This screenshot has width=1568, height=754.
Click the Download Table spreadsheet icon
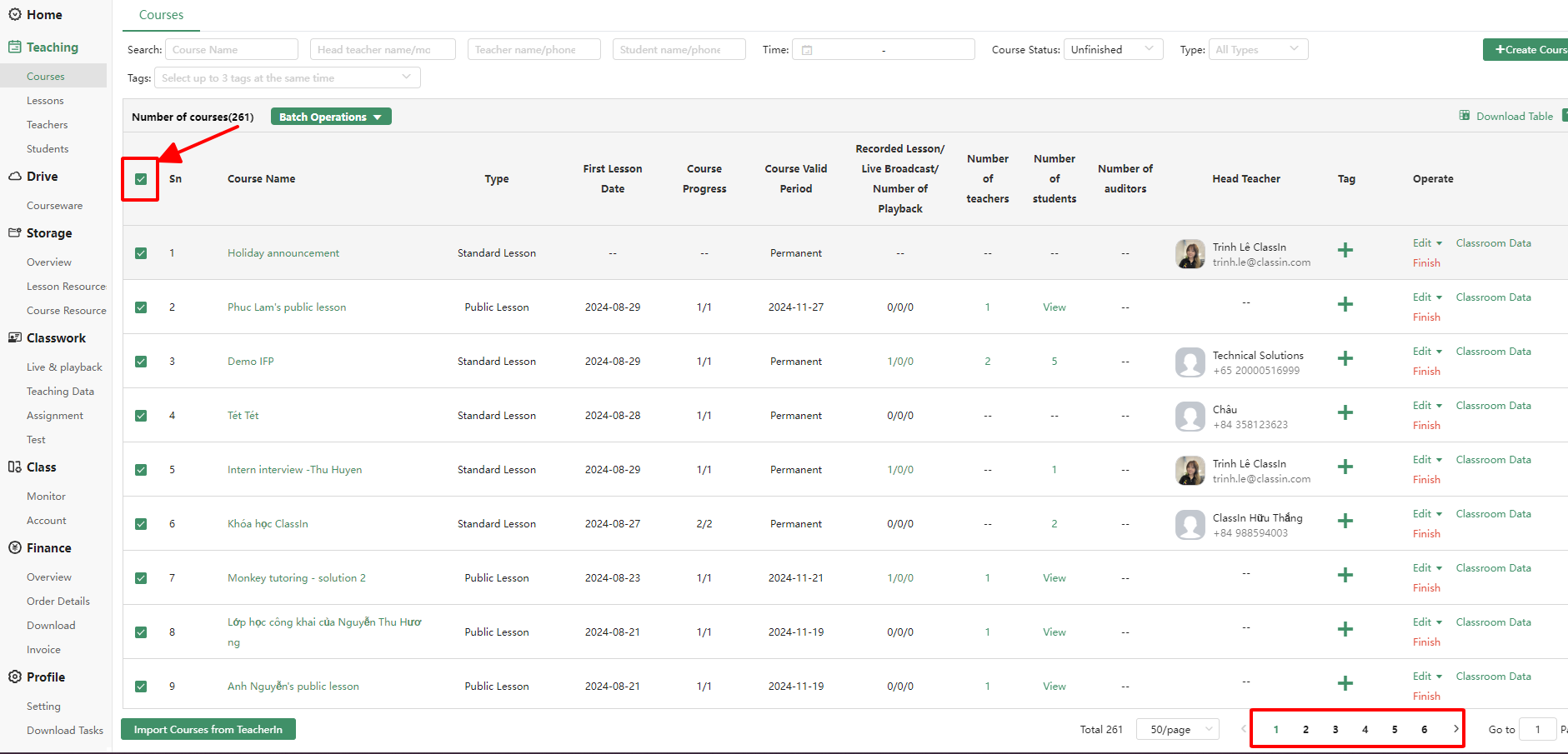pos(1465,116)
